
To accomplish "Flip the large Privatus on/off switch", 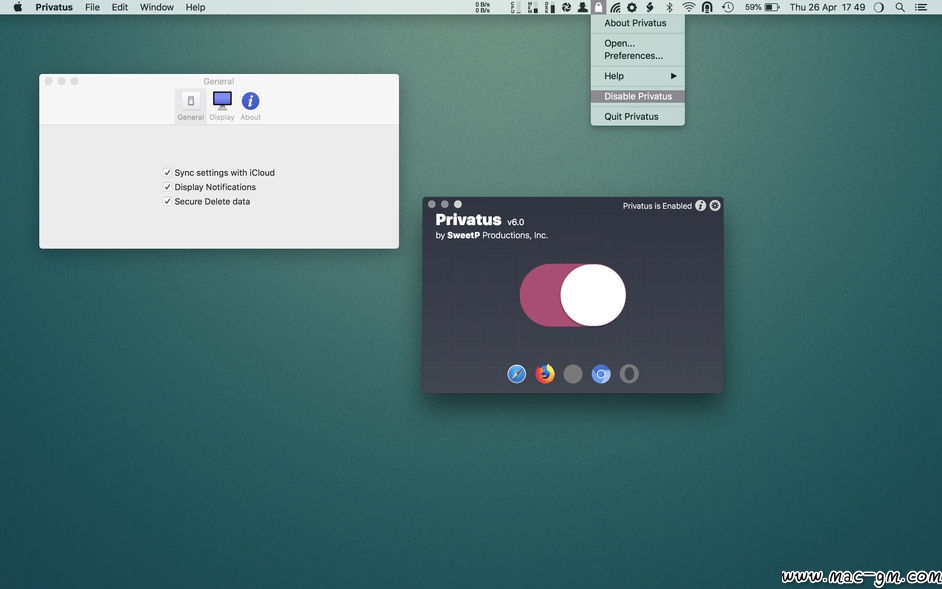I will pos(573,295).
